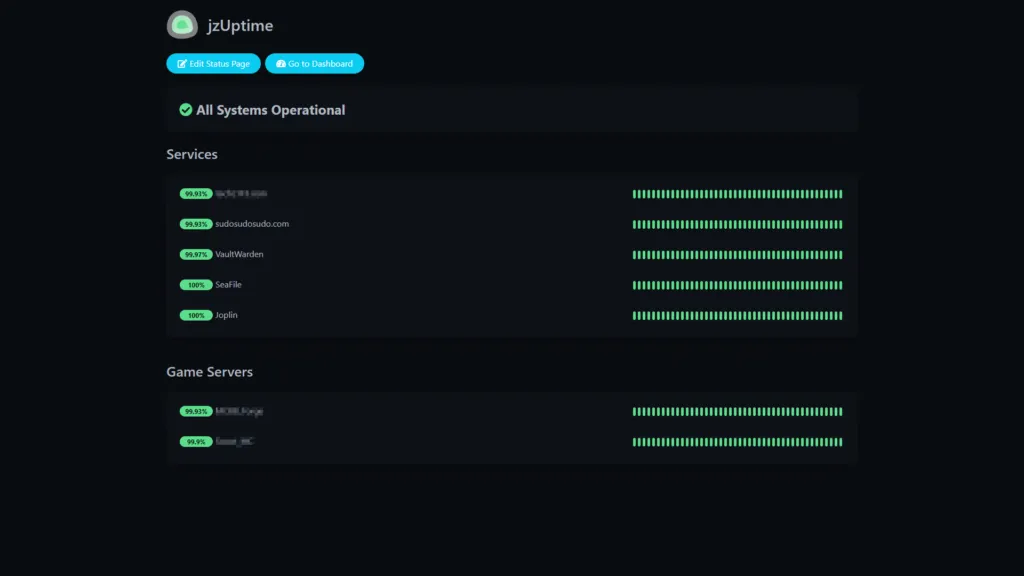Click the 100% uptime badge beside Joplin
The height and width of the screenshot is (576, 1024).
[195, 315]
